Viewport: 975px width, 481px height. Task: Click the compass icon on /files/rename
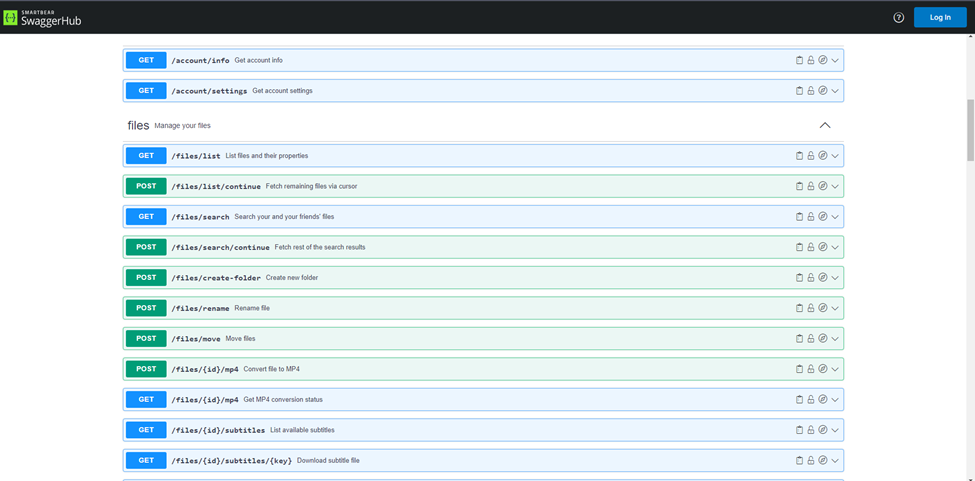pos(823,308)
